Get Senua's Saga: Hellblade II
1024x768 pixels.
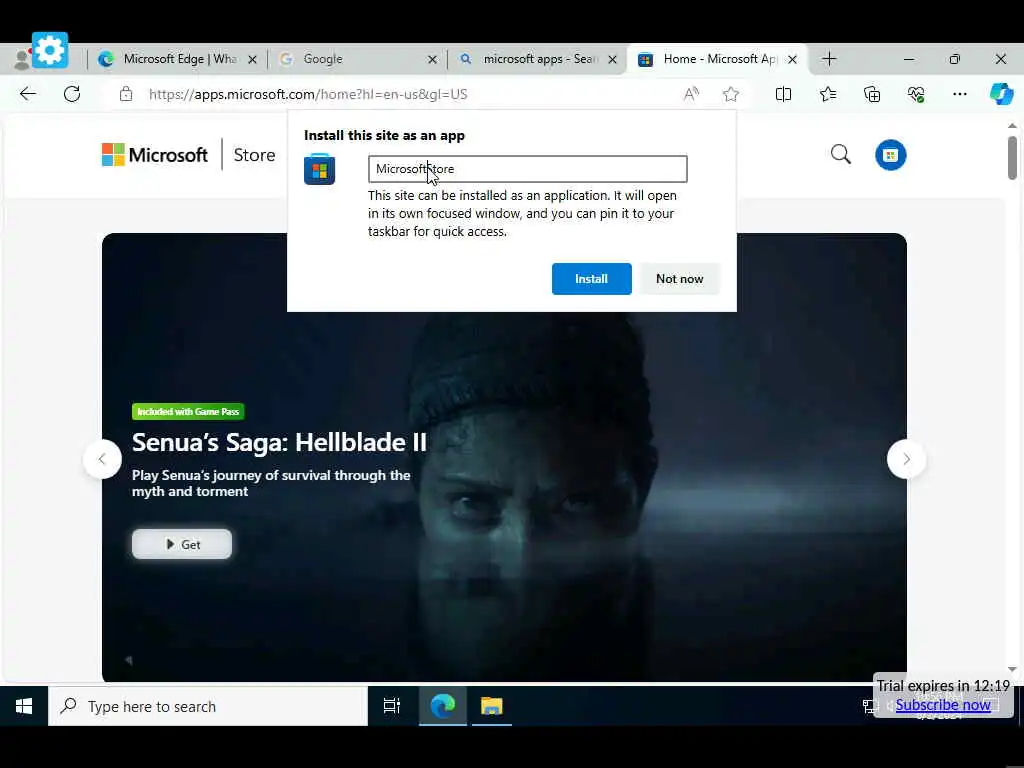(x=182, y=544)
